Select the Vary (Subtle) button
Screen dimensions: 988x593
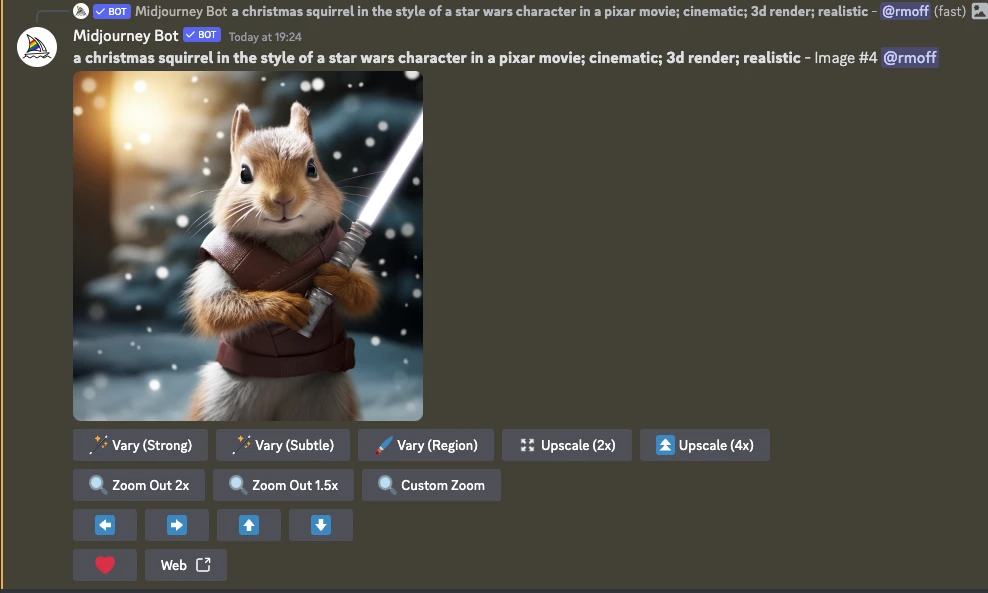coord(283,445)
